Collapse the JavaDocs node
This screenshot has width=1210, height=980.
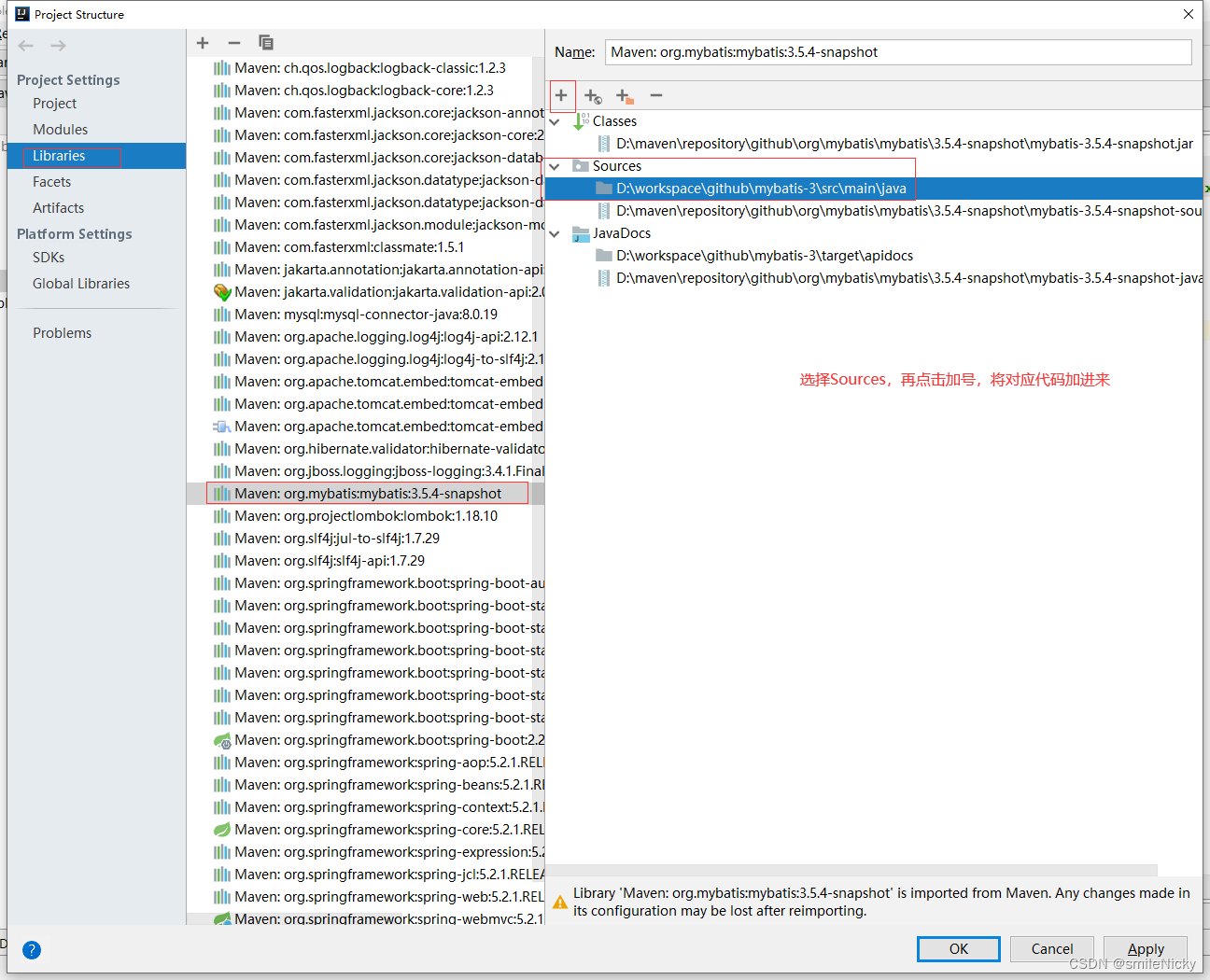pyautogui.click(x=556, y=233)
